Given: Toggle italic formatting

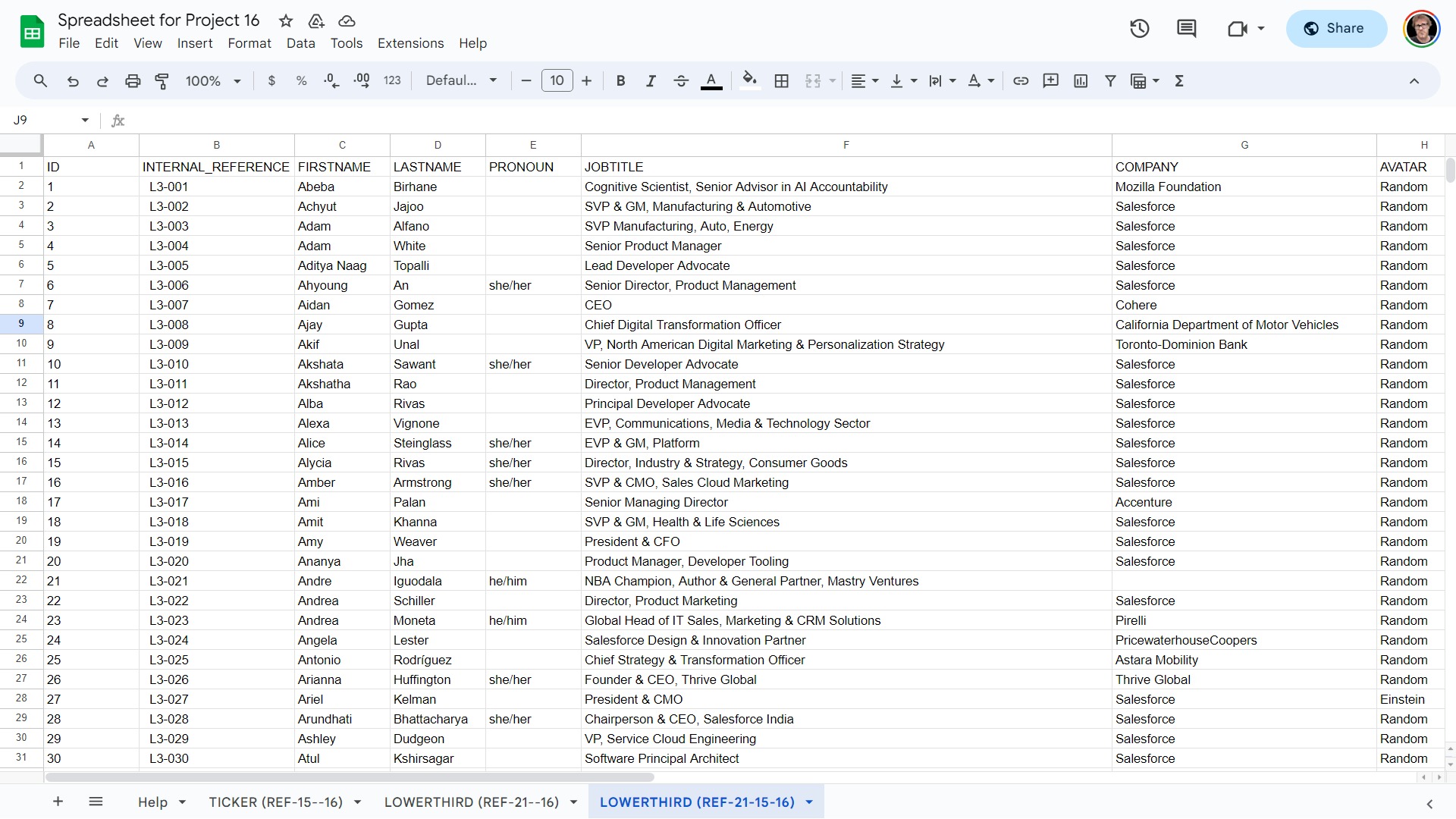Looking at the screenshot, I should click(x=651, y=81).
